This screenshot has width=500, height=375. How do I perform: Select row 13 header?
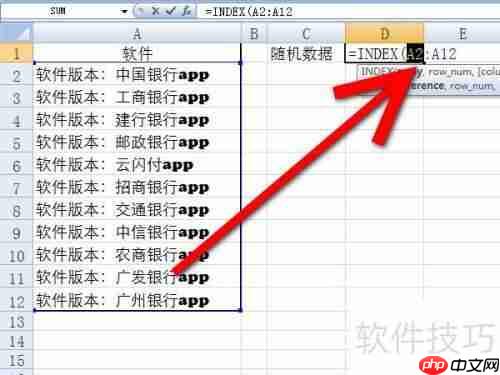[16, 322]
